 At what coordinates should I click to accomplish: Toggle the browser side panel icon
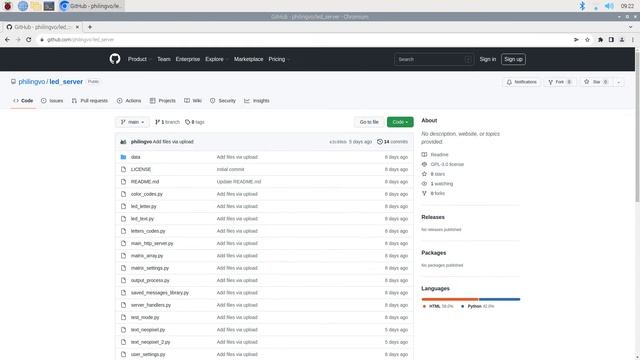tap(611, 40)
